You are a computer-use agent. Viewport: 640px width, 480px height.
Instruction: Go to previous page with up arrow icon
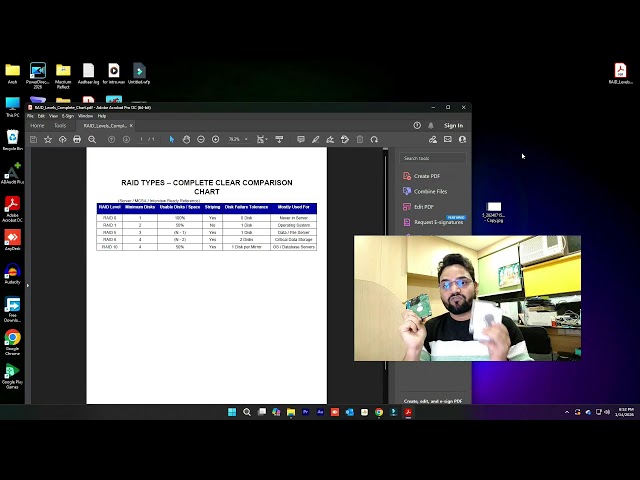[x=111, y=140]
